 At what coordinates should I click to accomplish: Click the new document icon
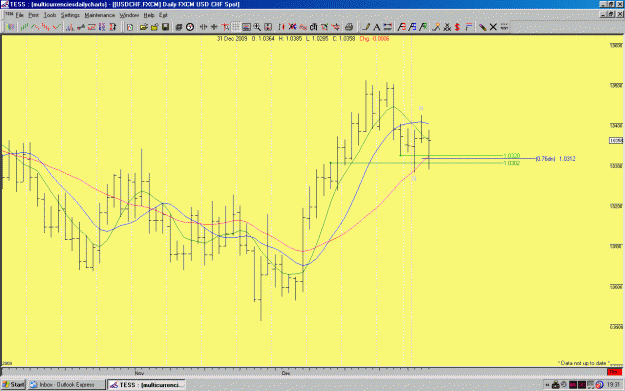click(x=130, y=27)
